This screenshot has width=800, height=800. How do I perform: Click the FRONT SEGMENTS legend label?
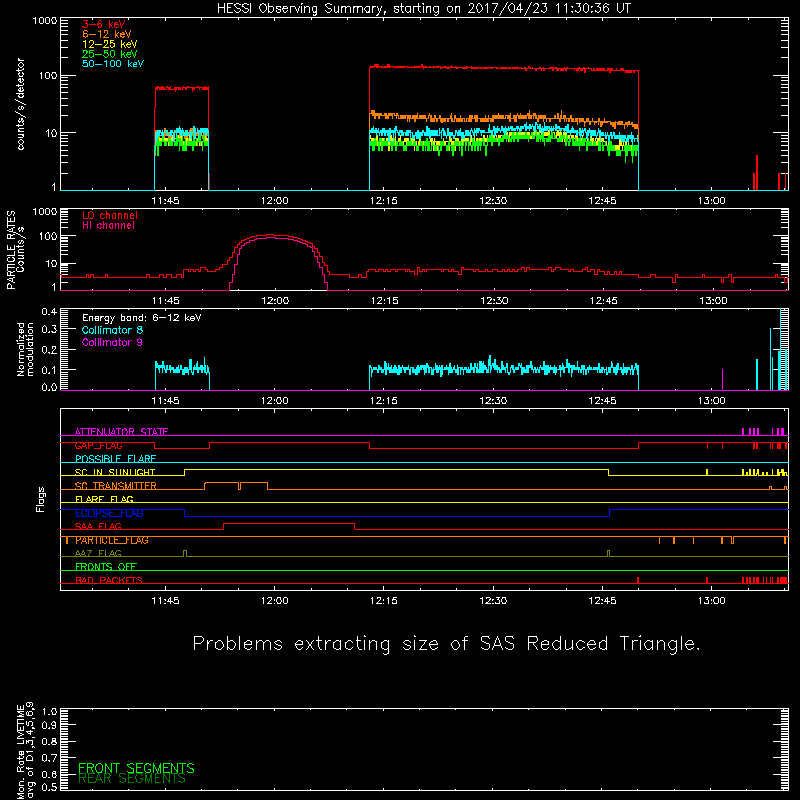(x=136, y=768)
